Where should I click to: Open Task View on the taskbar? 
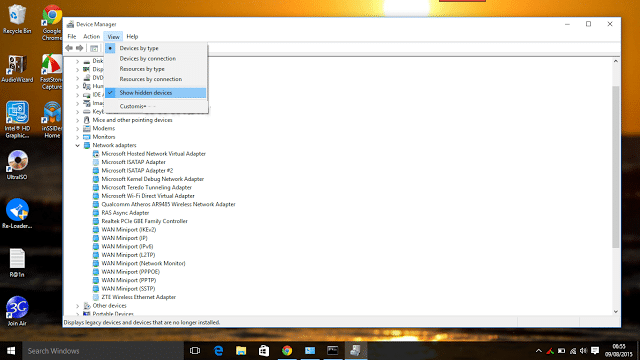(x=195, y=351)
